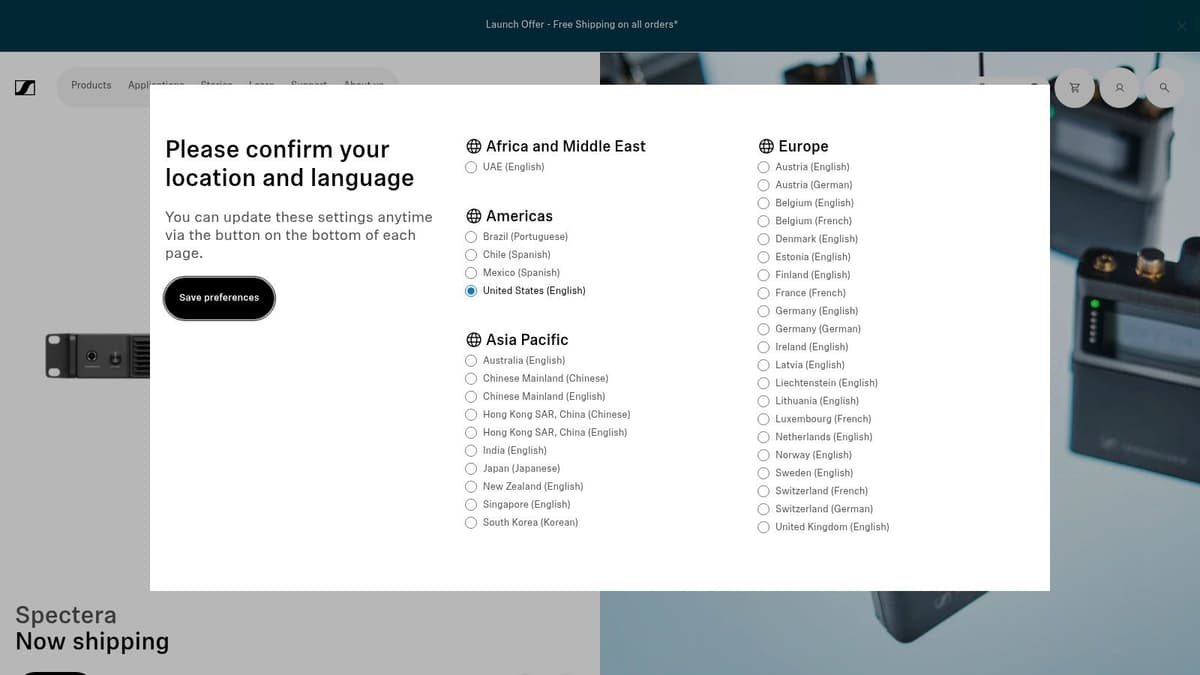This screenshot has height=675, width=1200.
Task: Pick South Korea (Korean) option
Action: pos(471,522)
